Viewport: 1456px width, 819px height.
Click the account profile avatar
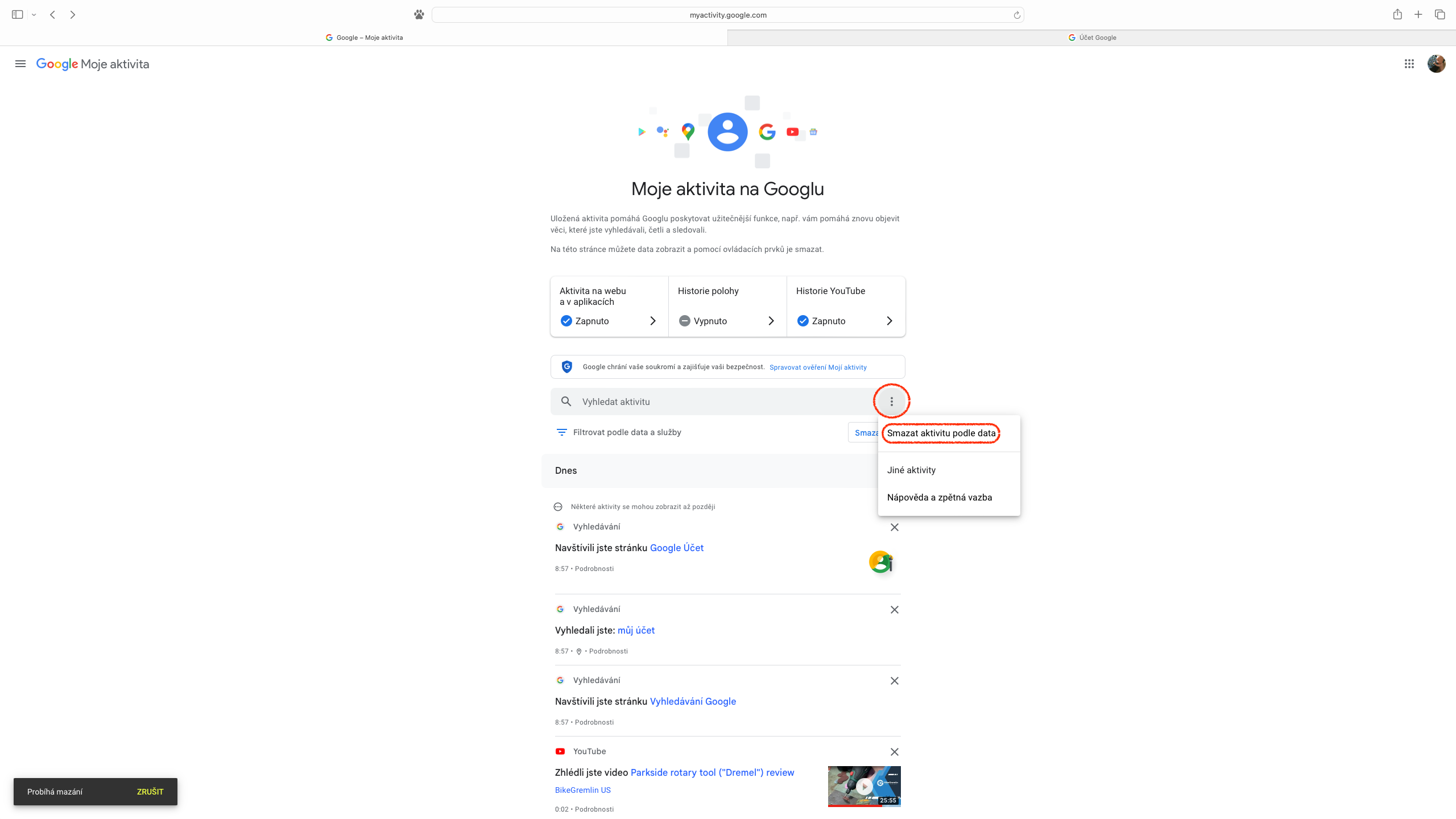(x=1436, y=64)
